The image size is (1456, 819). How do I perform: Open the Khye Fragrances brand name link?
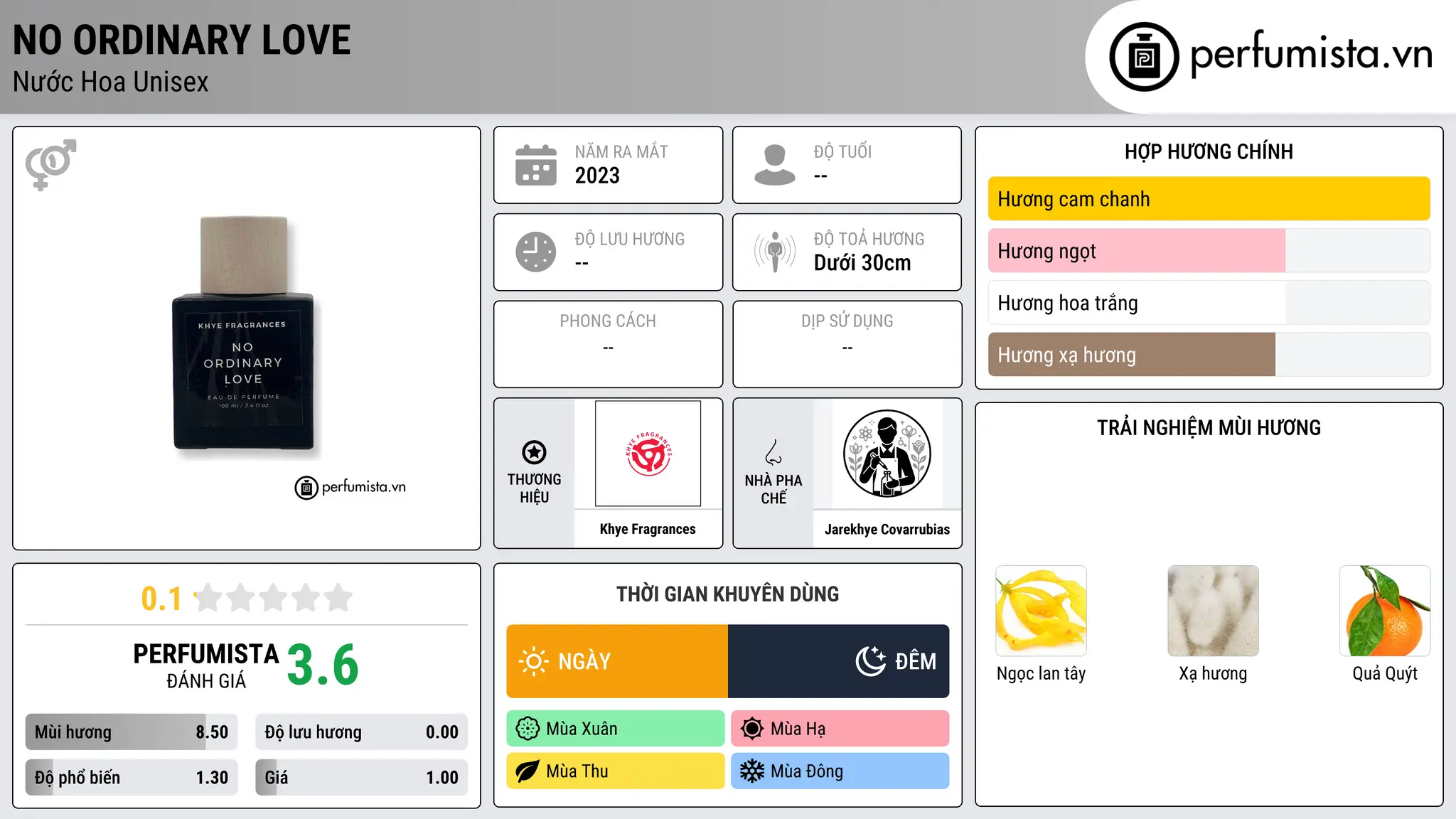648,529
